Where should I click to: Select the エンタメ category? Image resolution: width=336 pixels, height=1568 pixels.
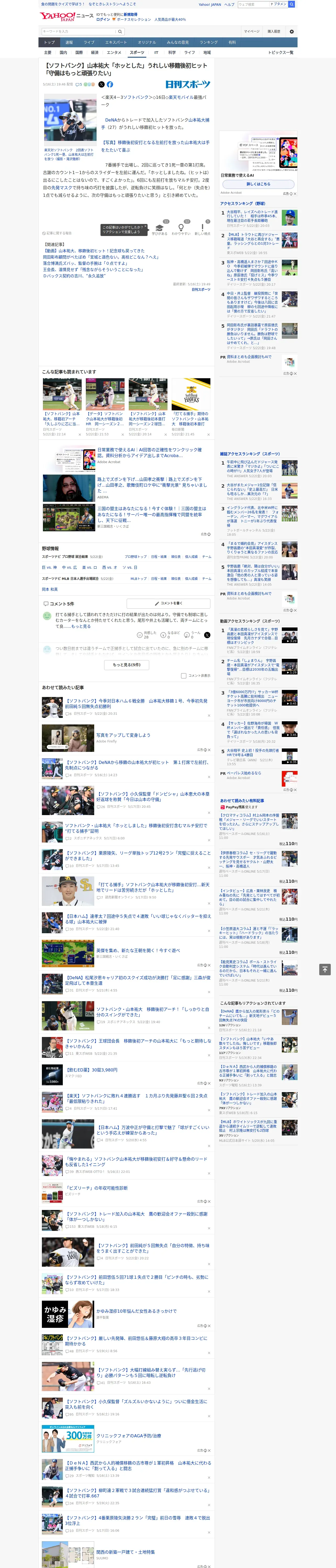[114, 52]
